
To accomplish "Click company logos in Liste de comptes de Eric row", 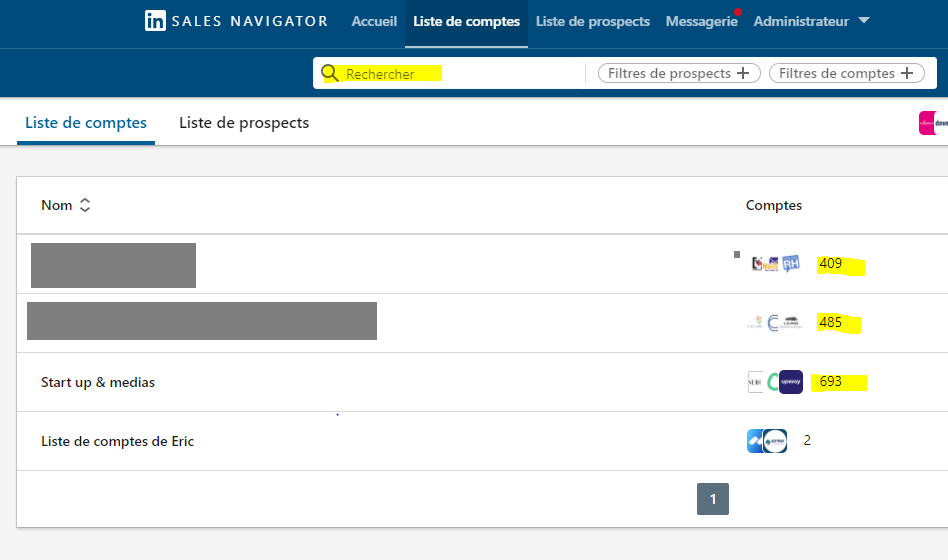I will click(767, 441).
